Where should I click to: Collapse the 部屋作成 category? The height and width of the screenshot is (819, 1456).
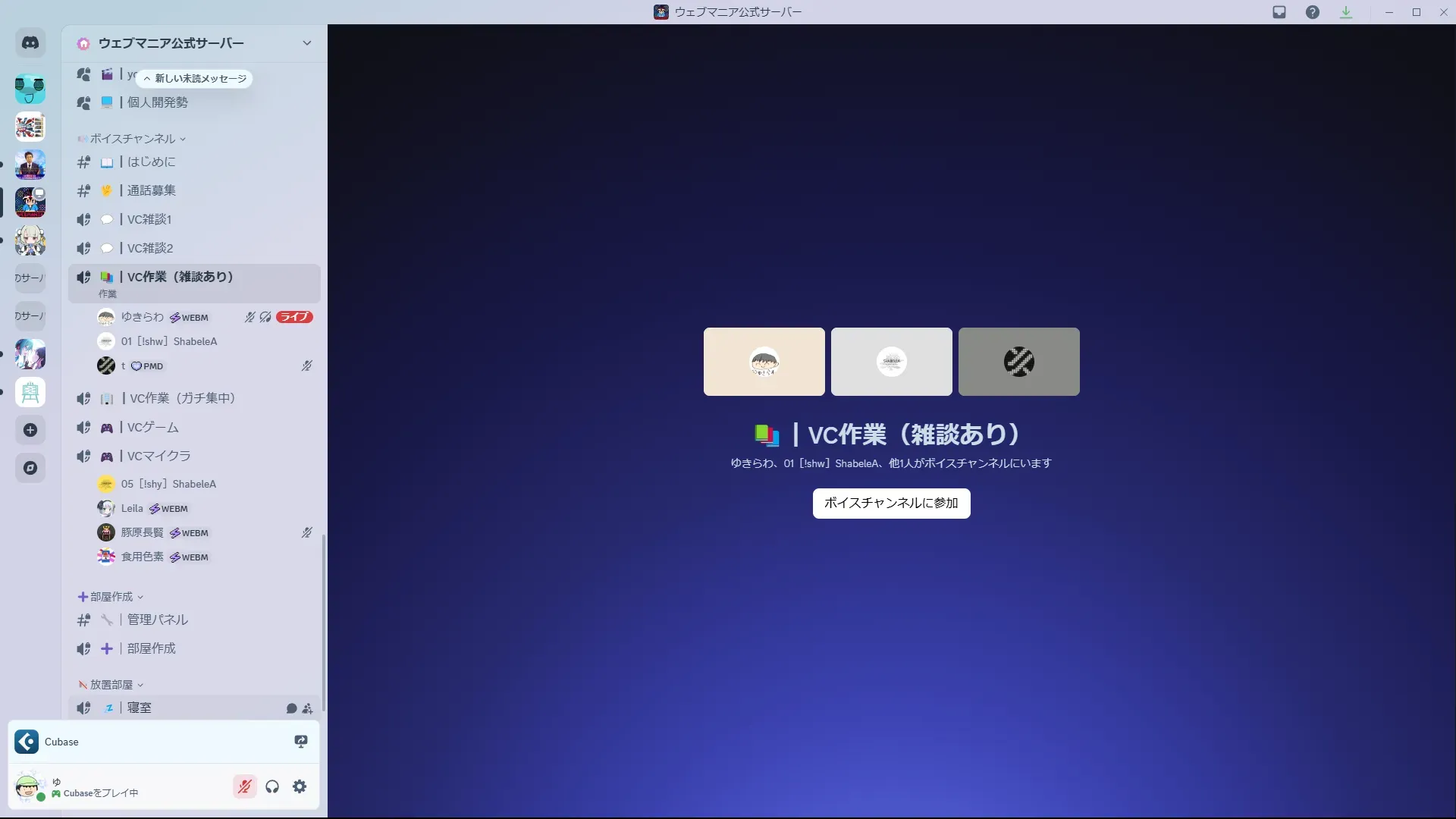pos(111,597)
